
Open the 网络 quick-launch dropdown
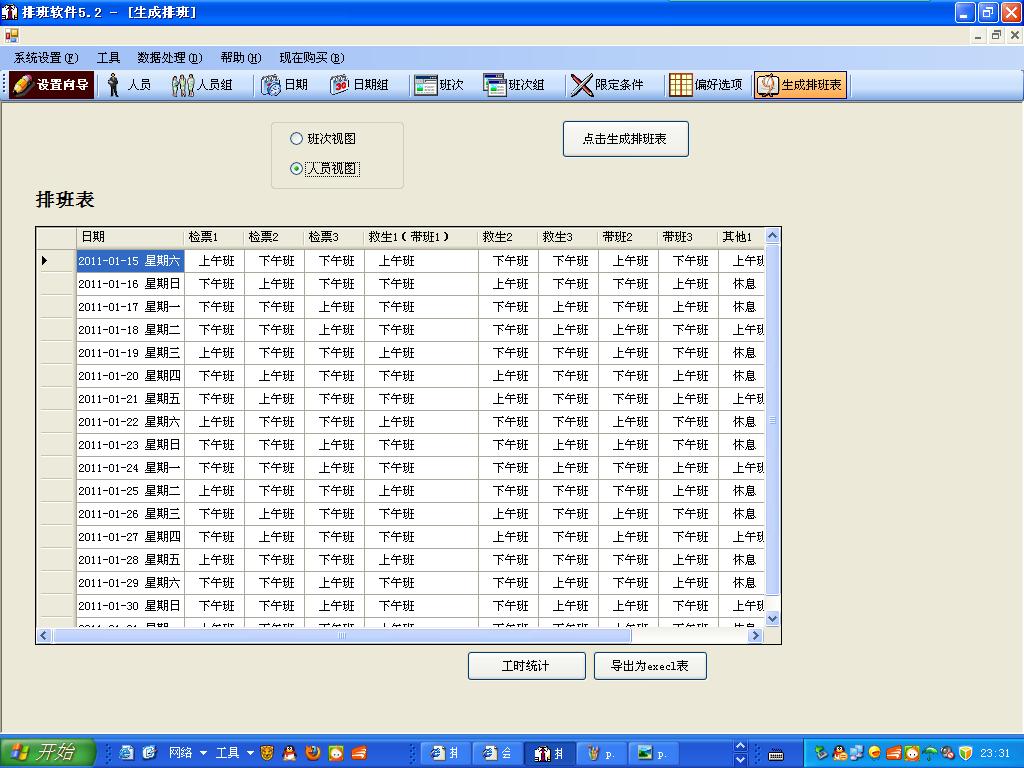point(187,753)
